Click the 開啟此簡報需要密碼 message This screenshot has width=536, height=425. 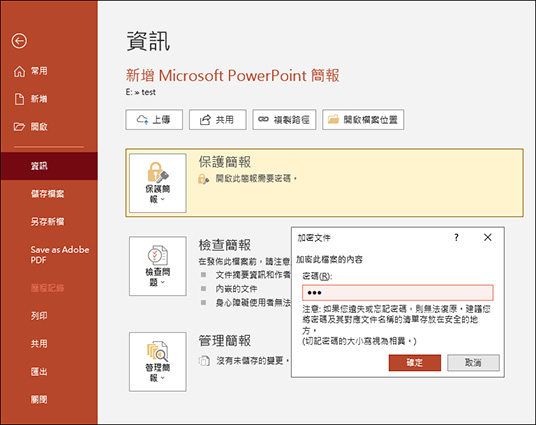tap(256, 178)
